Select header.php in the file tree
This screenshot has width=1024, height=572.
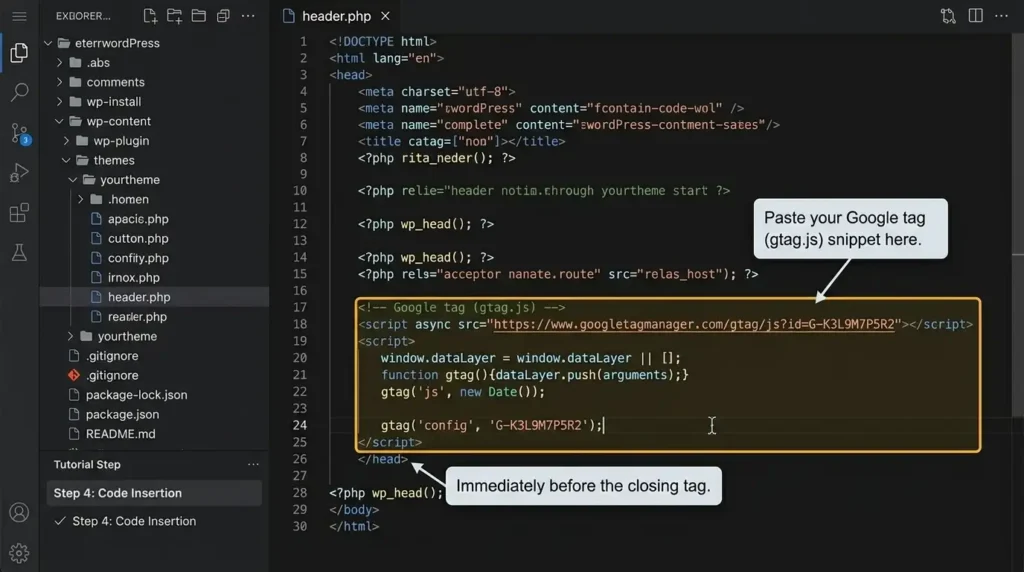(x=138, y=297)
